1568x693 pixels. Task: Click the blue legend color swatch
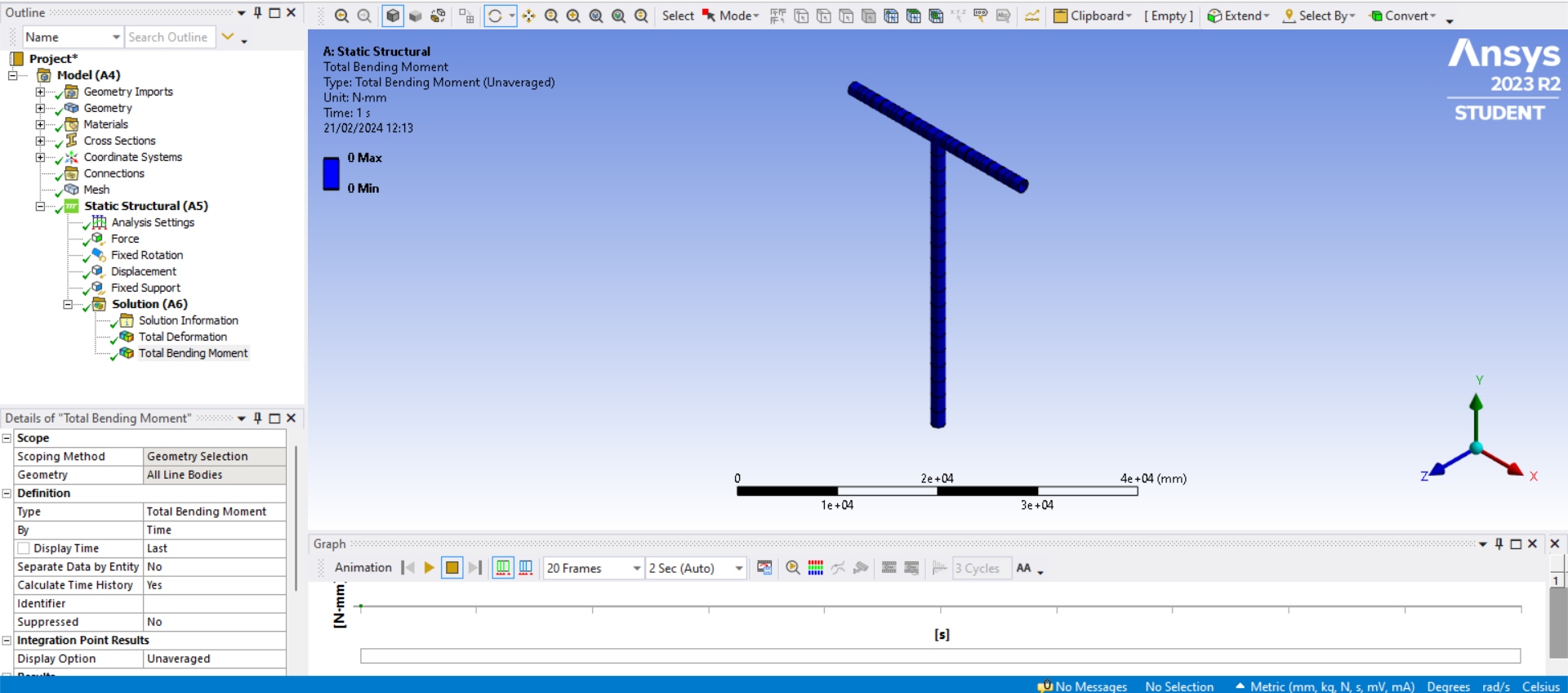pos(331,173)
